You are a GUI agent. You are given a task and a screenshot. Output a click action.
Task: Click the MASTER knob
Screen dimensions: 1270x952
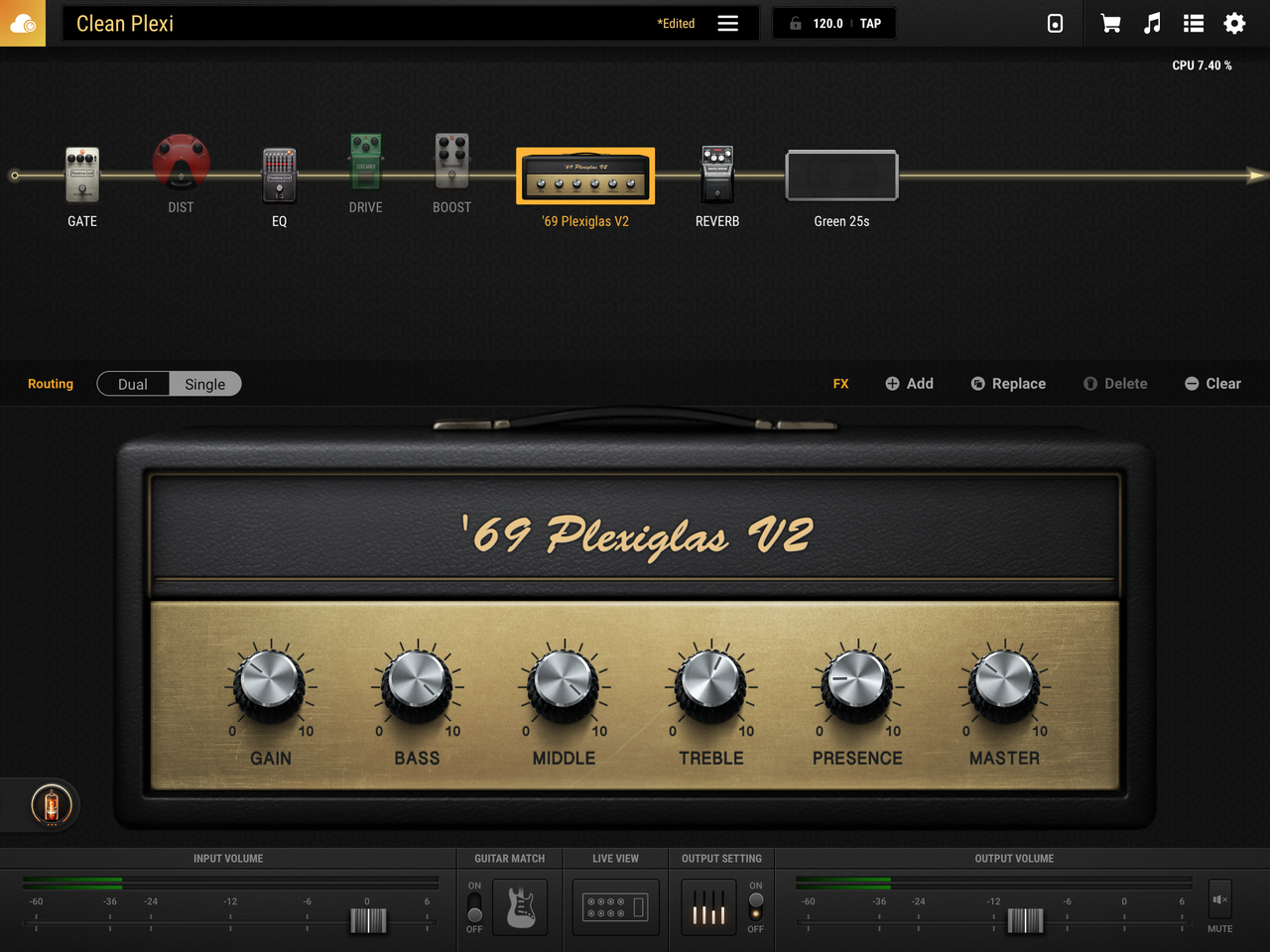(x=1004, y=683)
